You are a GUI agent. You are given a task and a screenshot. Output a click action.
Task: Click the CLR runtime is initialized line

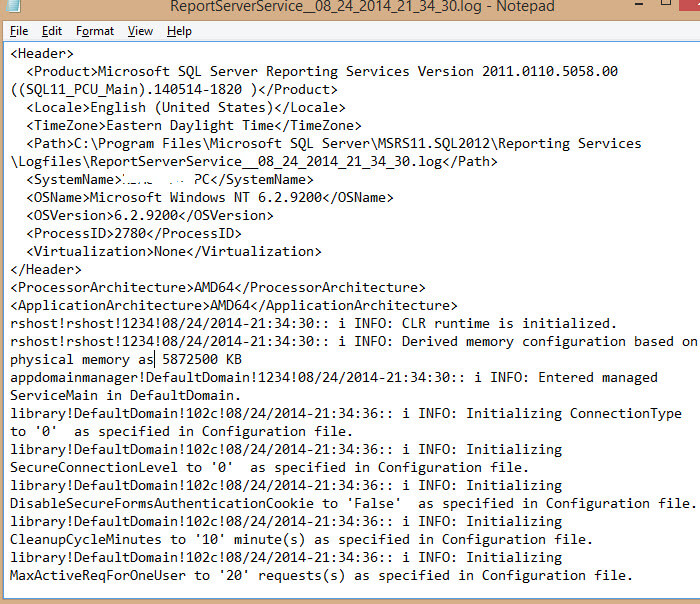pyautogui.click(x=313, y=323)
